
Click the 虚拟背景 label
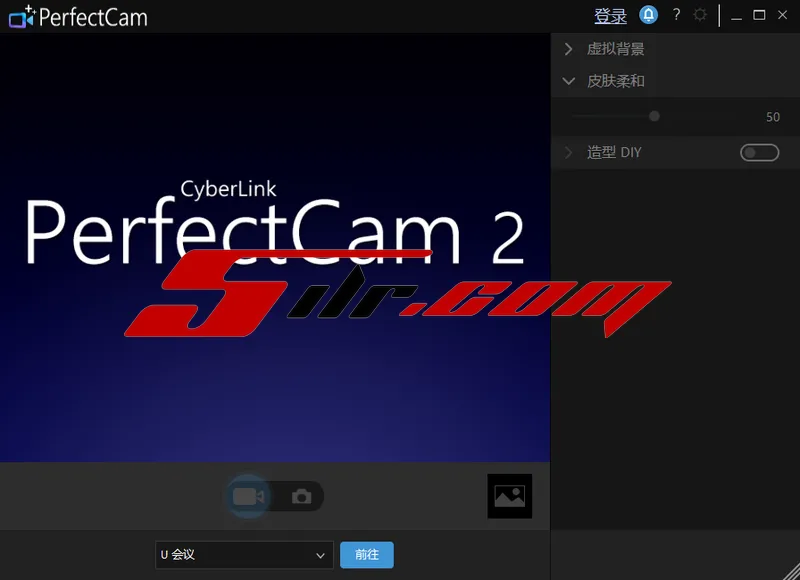[615, 49]
